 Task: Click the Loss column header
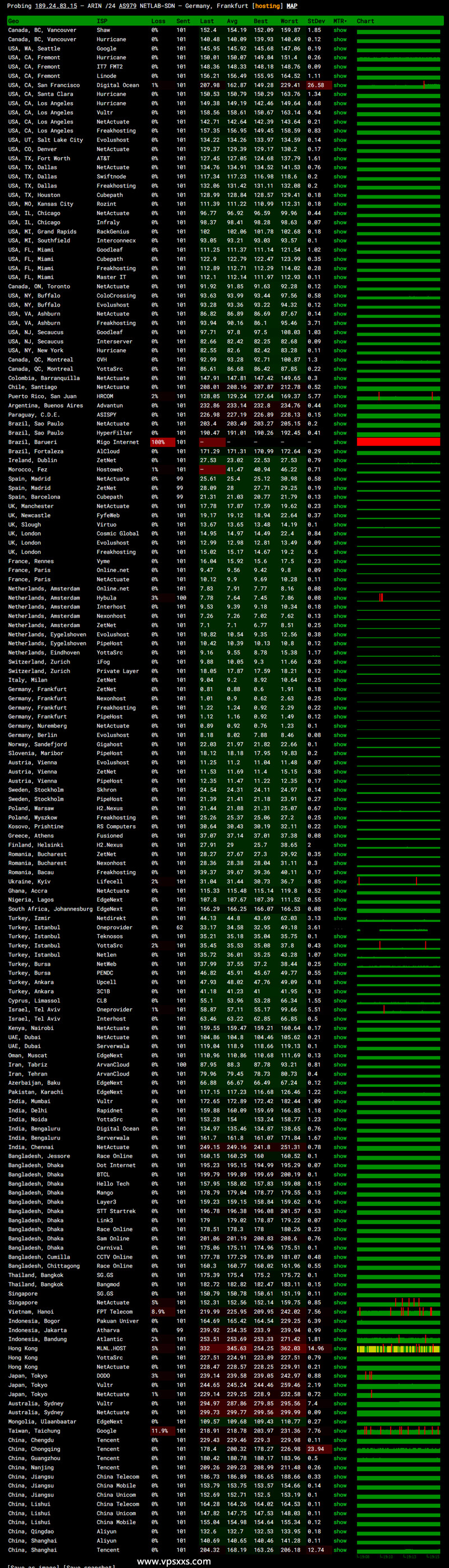(158, 21)
